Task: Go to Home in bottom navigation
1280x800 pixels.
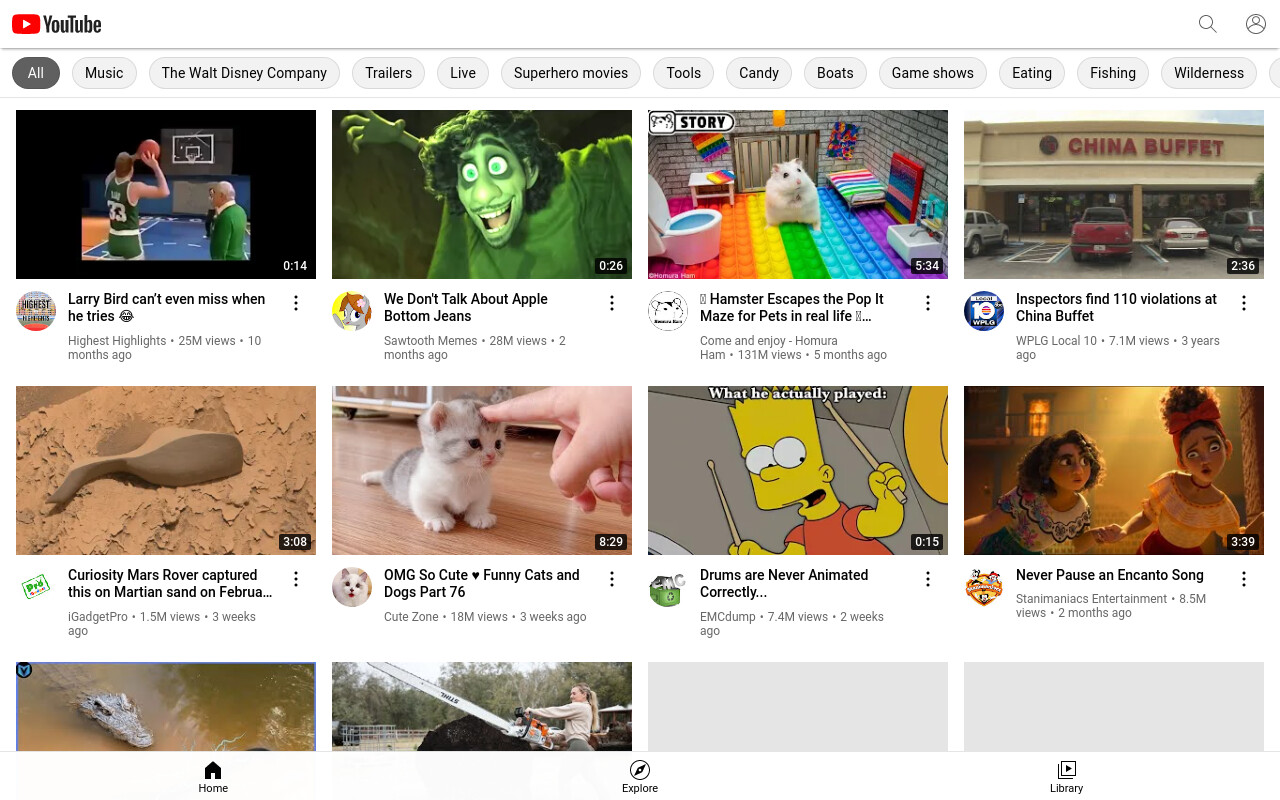Action: [x=213, y=776]
